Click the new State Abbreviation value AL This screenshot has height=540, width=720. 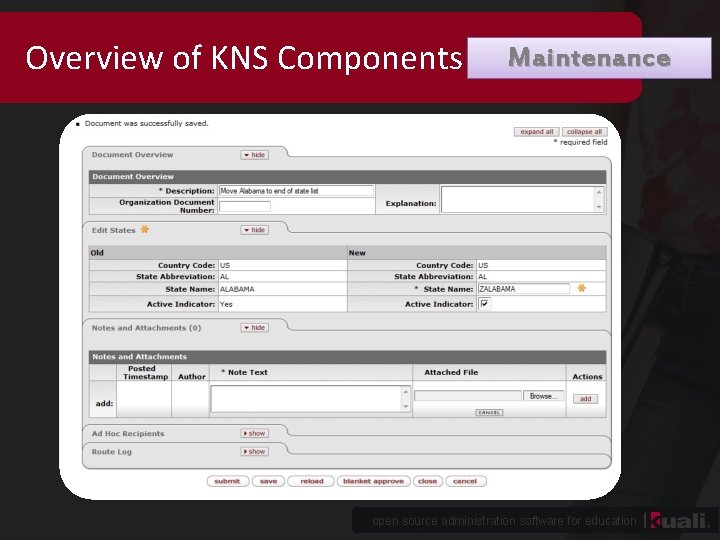[482, 276]
